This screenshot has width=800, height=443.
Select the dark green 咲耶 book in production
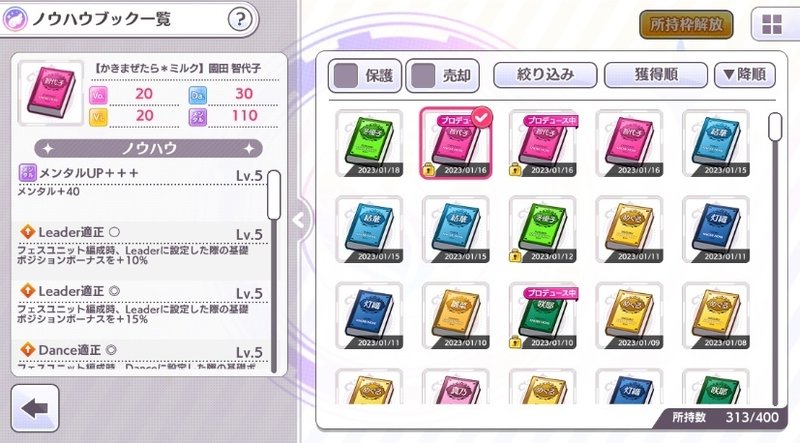[x=543, y=316]
